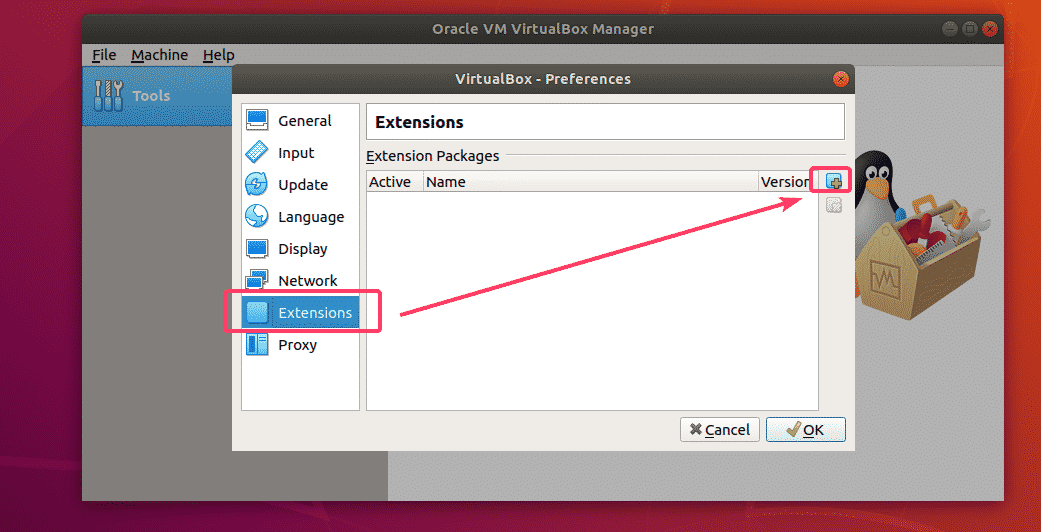Select the Proxy icon in sidebar
This screenshot has width=1041, height=532.
click(257, 345)
